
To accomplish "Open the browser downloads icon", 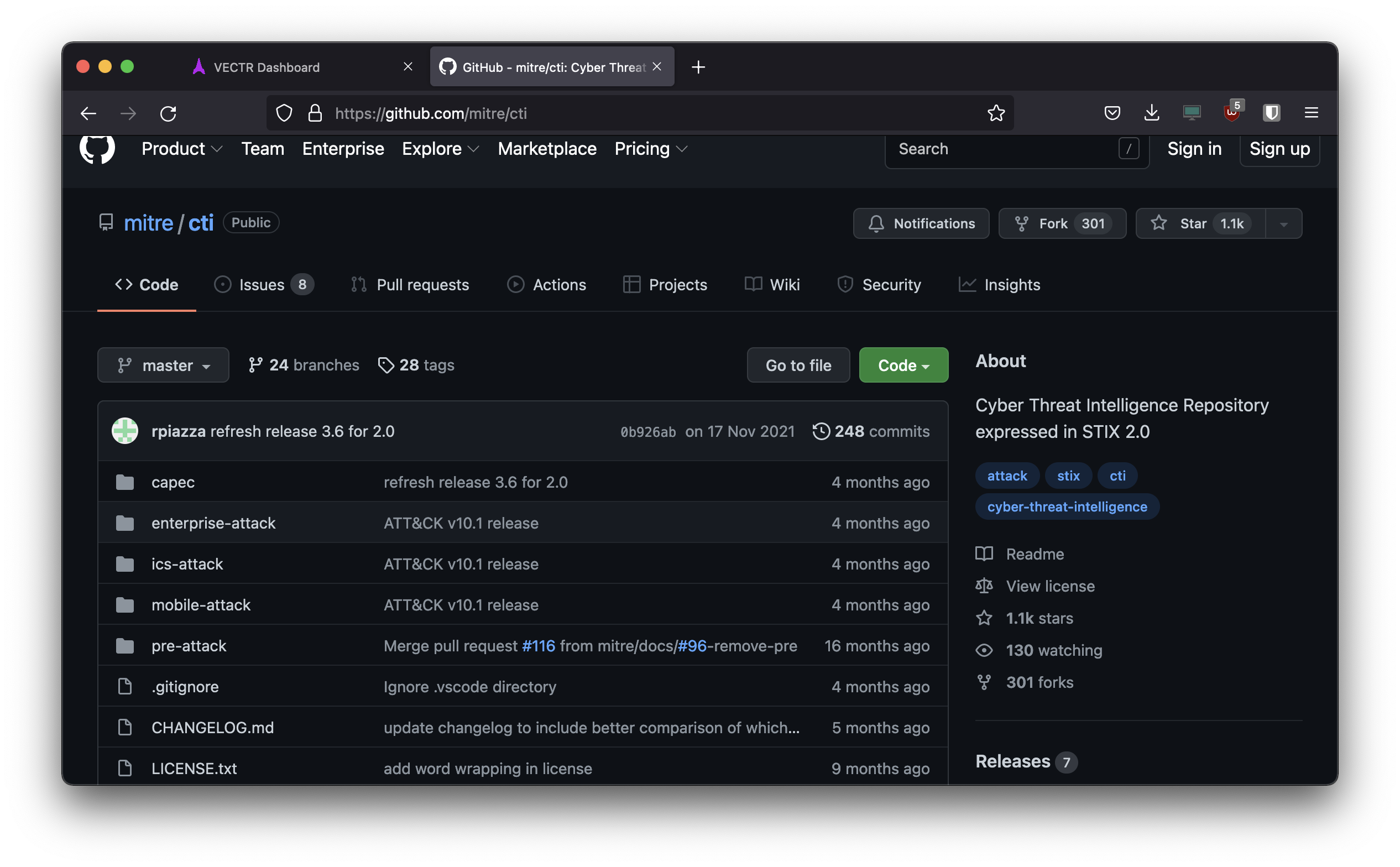I will point(1151,113).
